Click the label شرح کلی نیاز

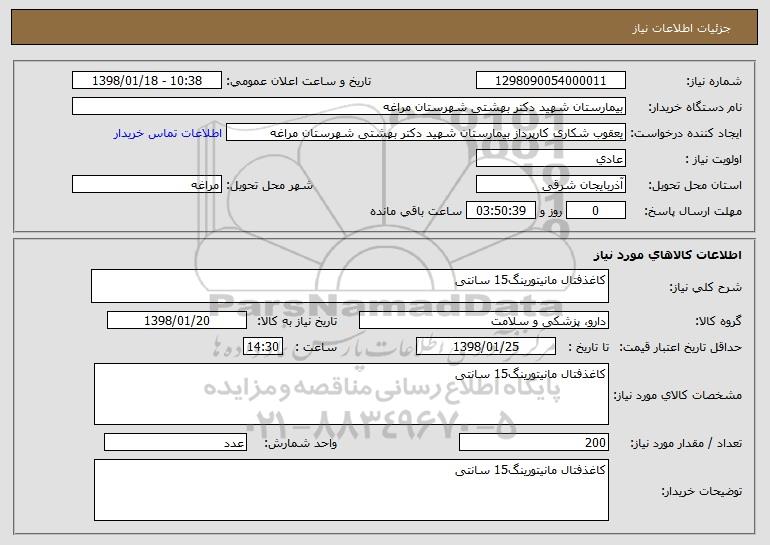click(x=706, y=287)
